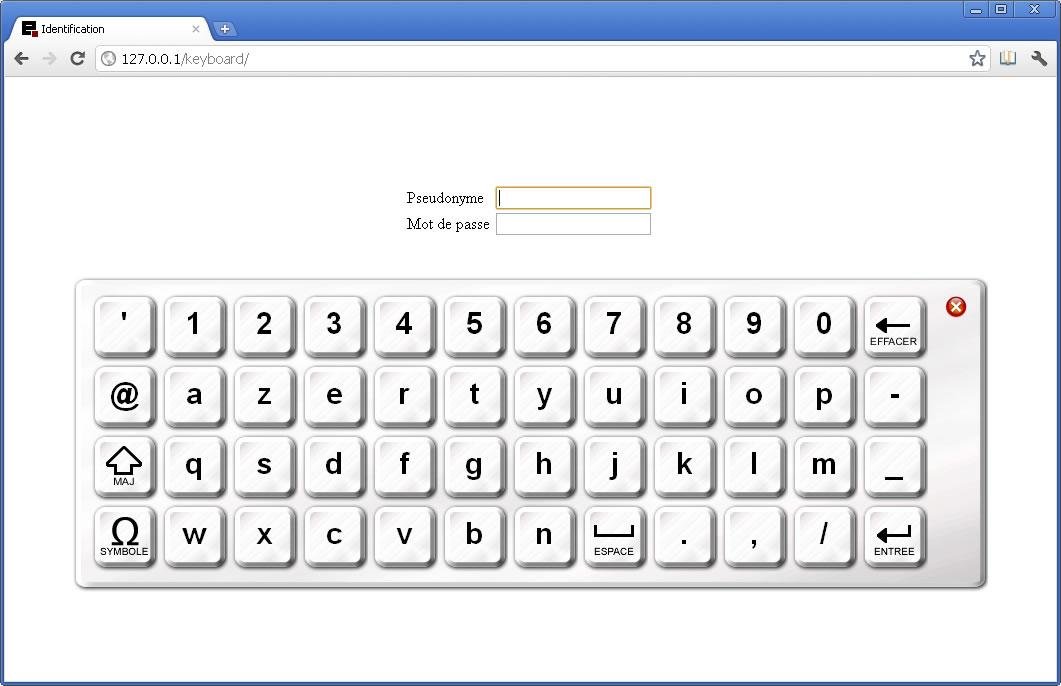
Task: Open the browser wrench settings menu
Action: tap(1039, 58)
